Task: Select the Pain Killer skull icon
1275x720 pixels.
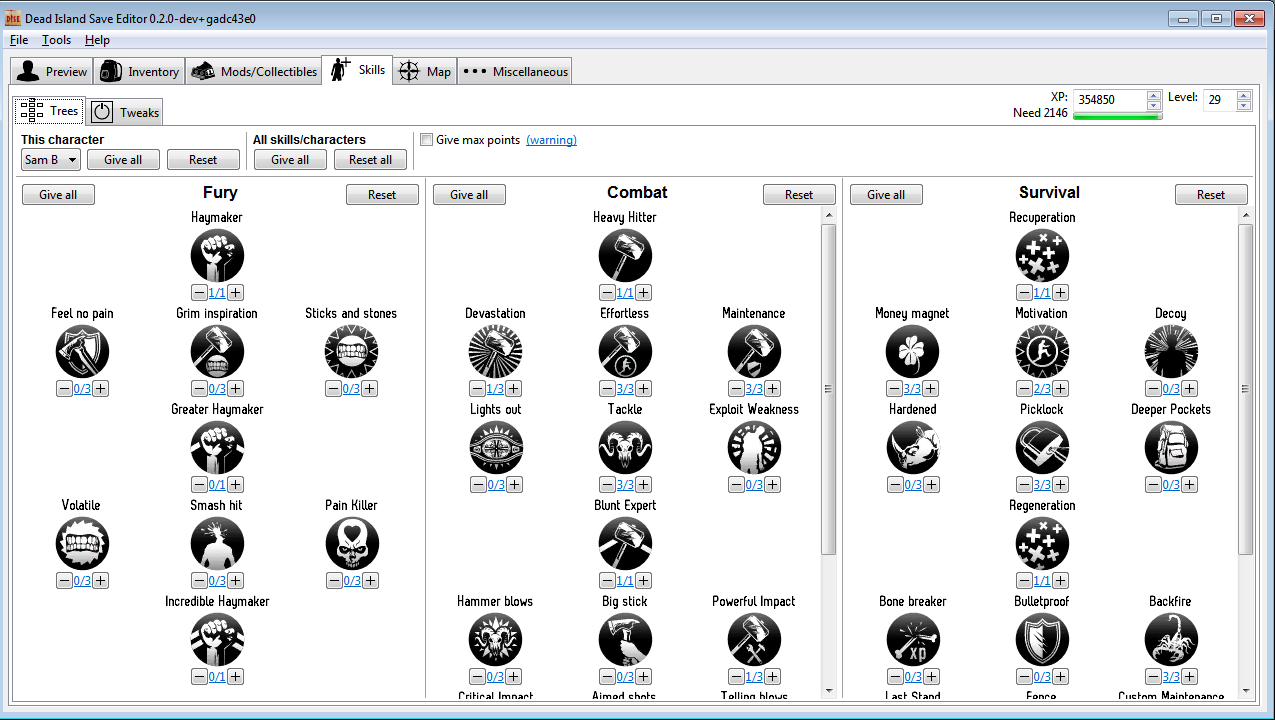Action: (x=351, y=543)
